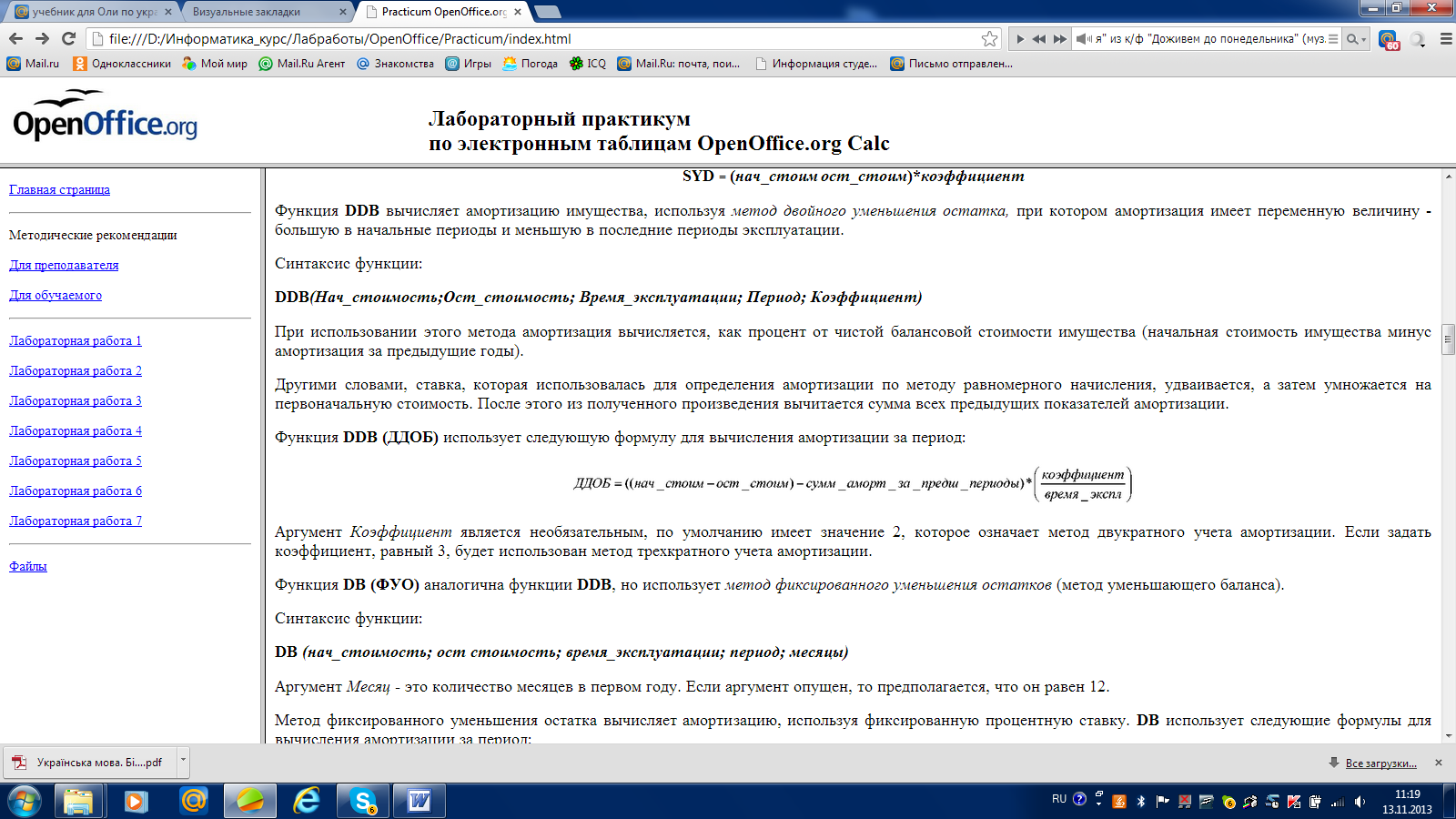Viewport: 1456px width, 819px height.
Task: Close the downloads bar
Action: [1439, 763]
